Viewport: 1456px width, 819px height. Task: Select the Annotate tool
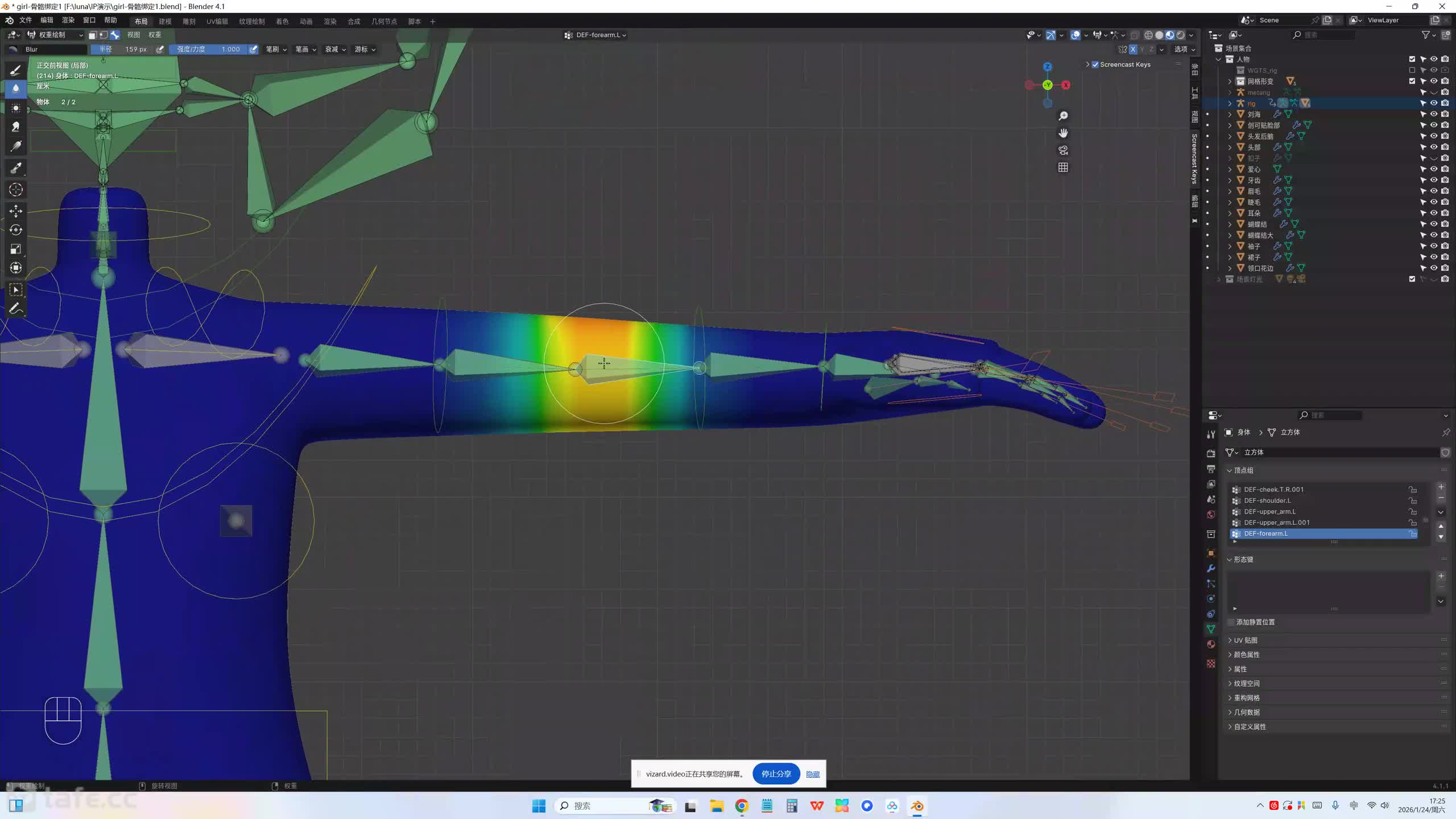(x=15, y=309)
